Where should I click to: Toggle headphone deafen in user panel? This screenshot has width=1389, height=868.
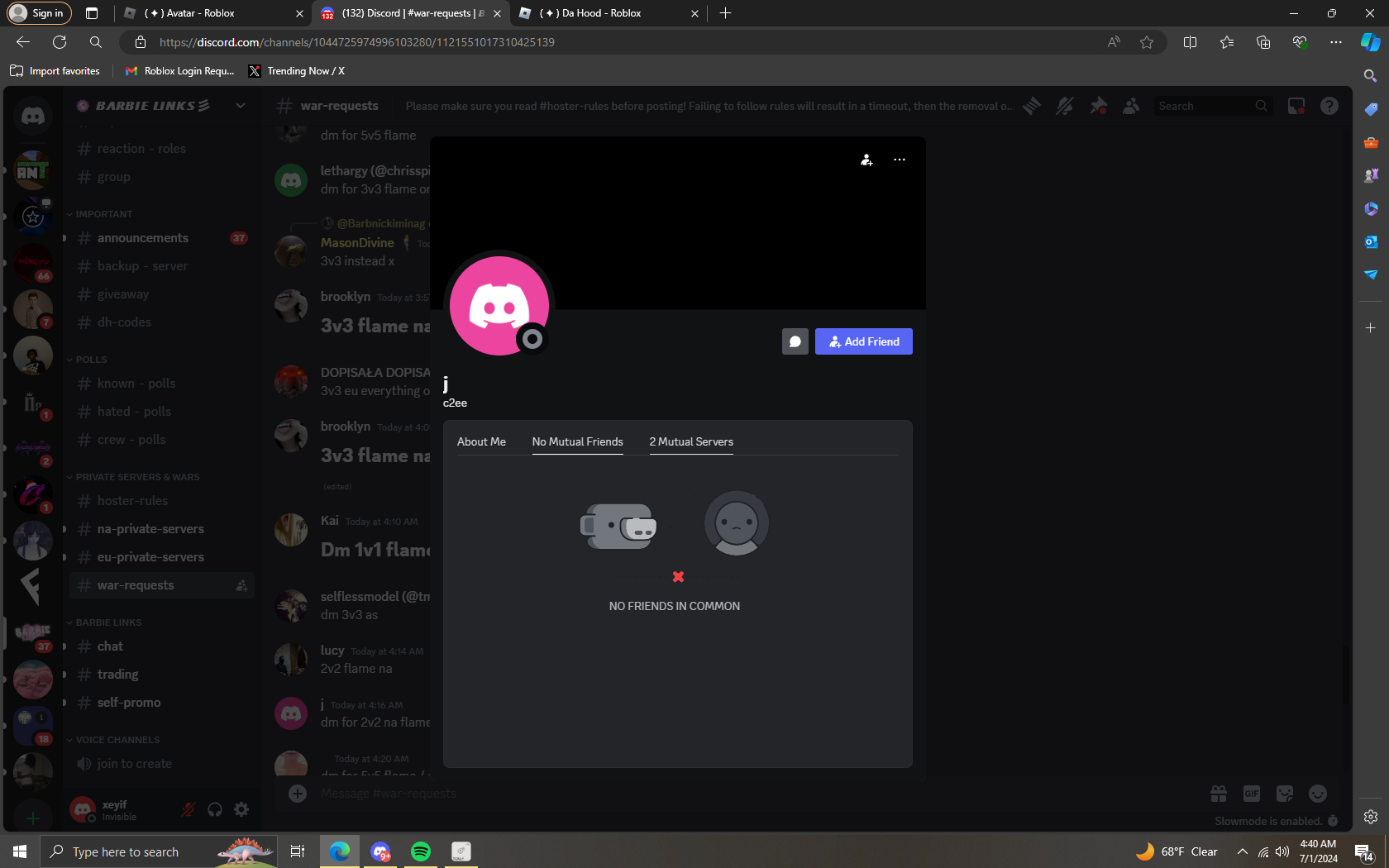[x=215, y=809]
